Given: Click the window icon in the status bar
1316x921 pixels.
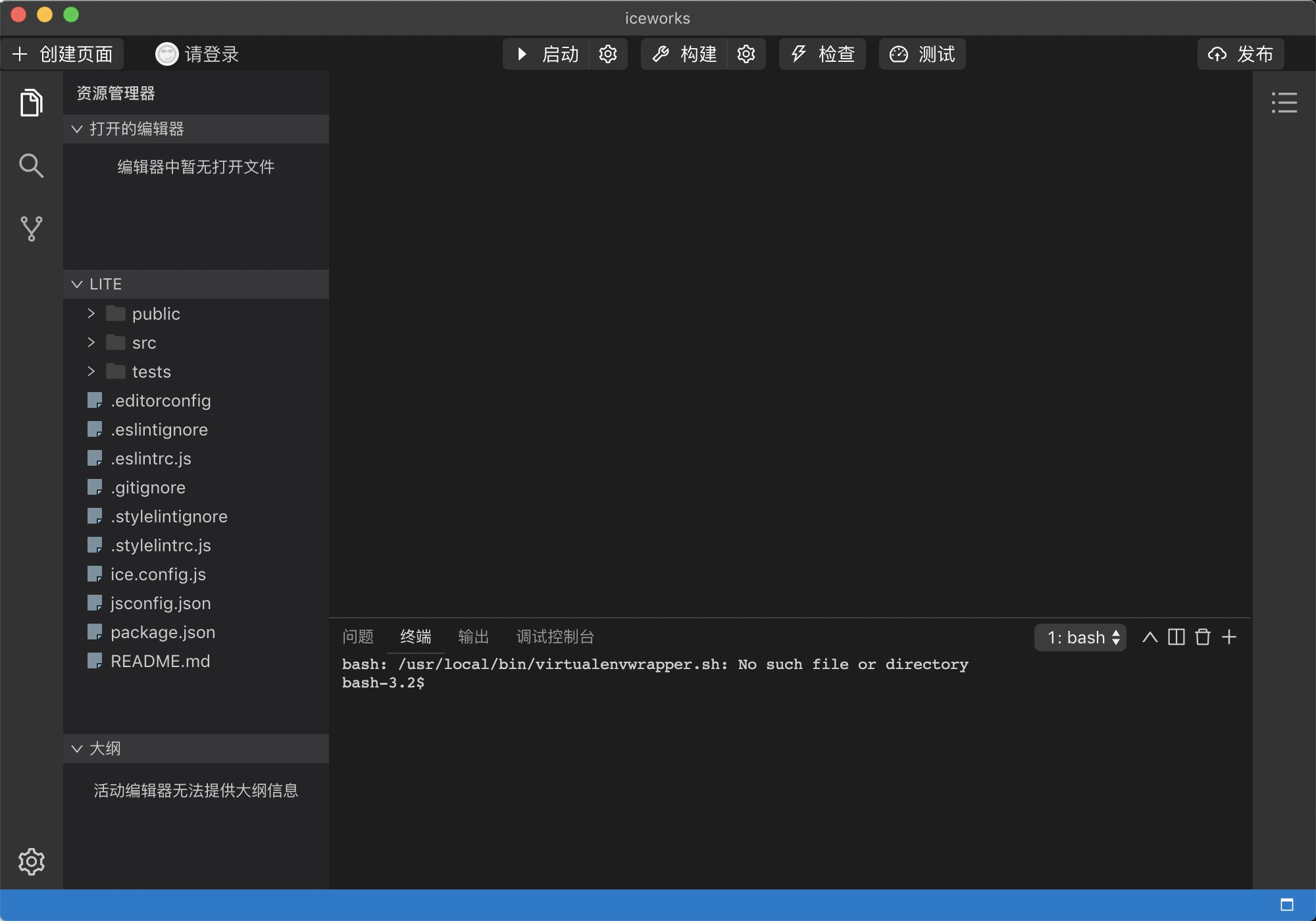Looking at the screenshot, I should tap(1287, 905).
